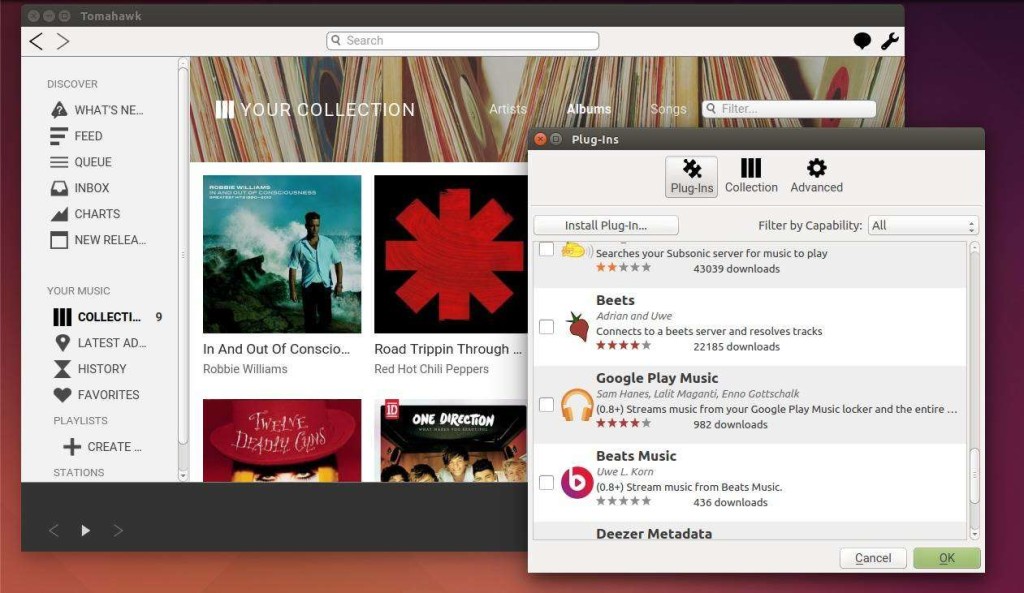Confirm the Plug-Ins dialog with OK

pos(947,558)
